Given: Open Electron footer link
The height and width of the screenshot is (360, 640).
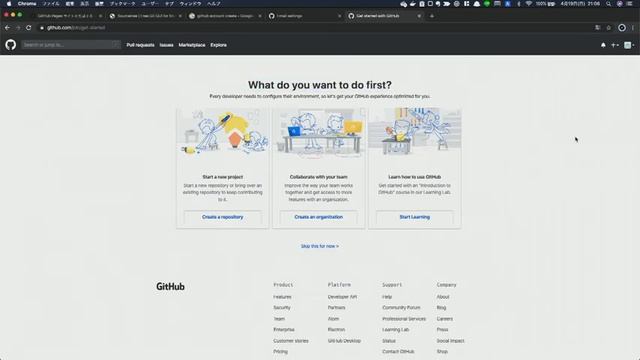Looking at the screenshot, I should (336, 329).
